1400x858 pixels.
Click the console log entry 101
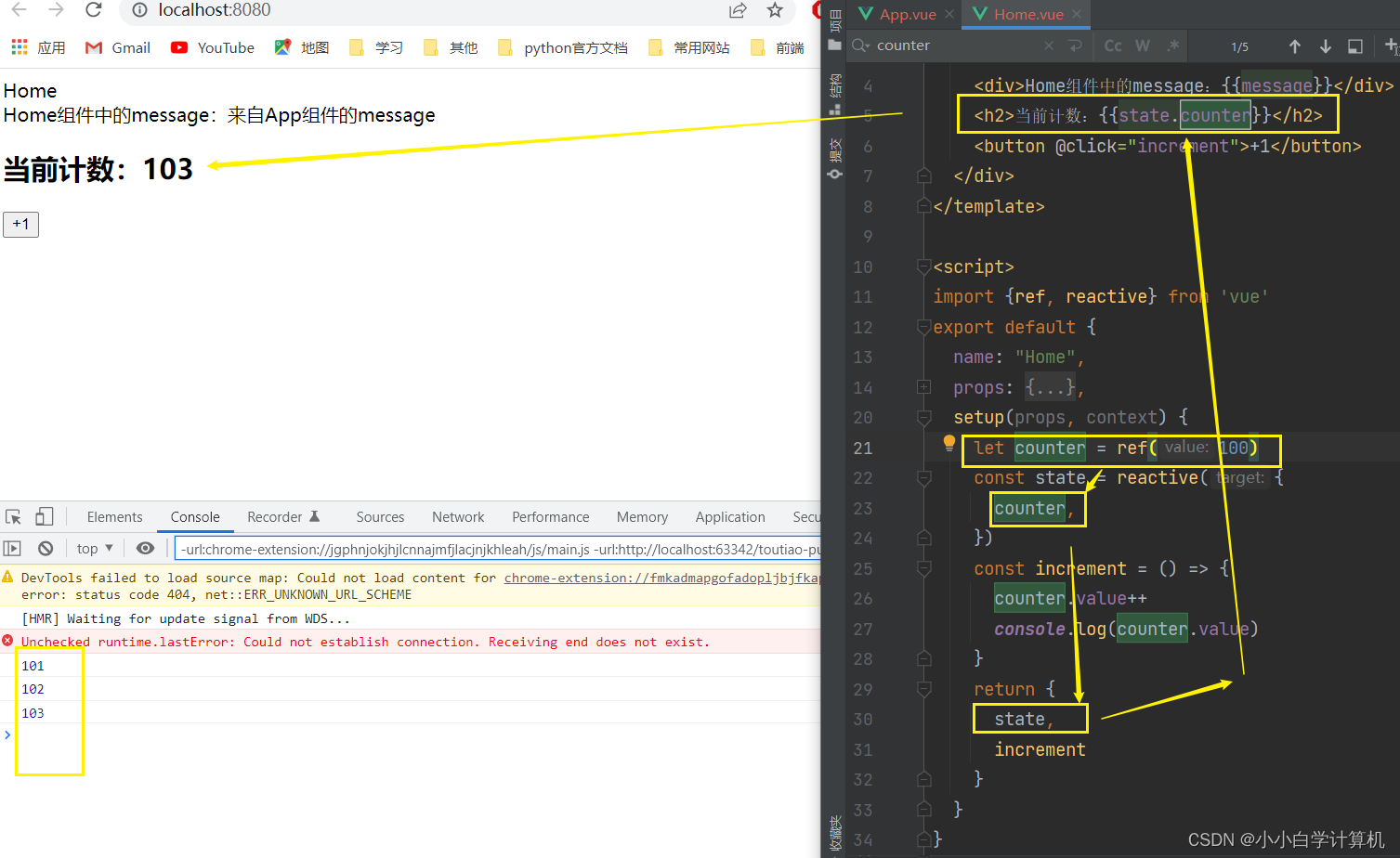(x=33, y=666)
